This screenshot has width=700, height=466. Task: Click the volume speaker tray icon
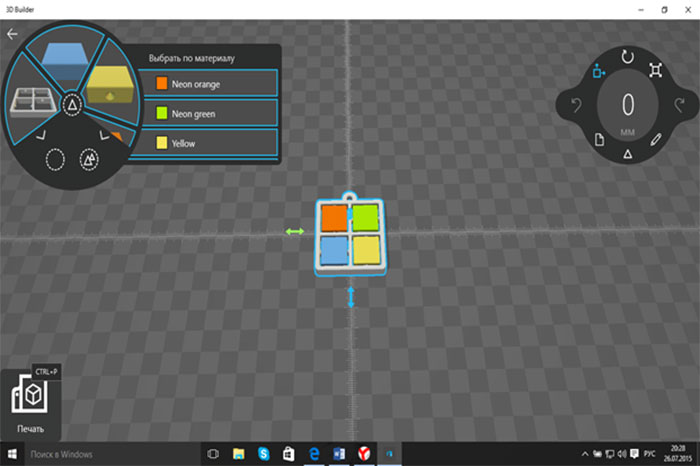621,454
